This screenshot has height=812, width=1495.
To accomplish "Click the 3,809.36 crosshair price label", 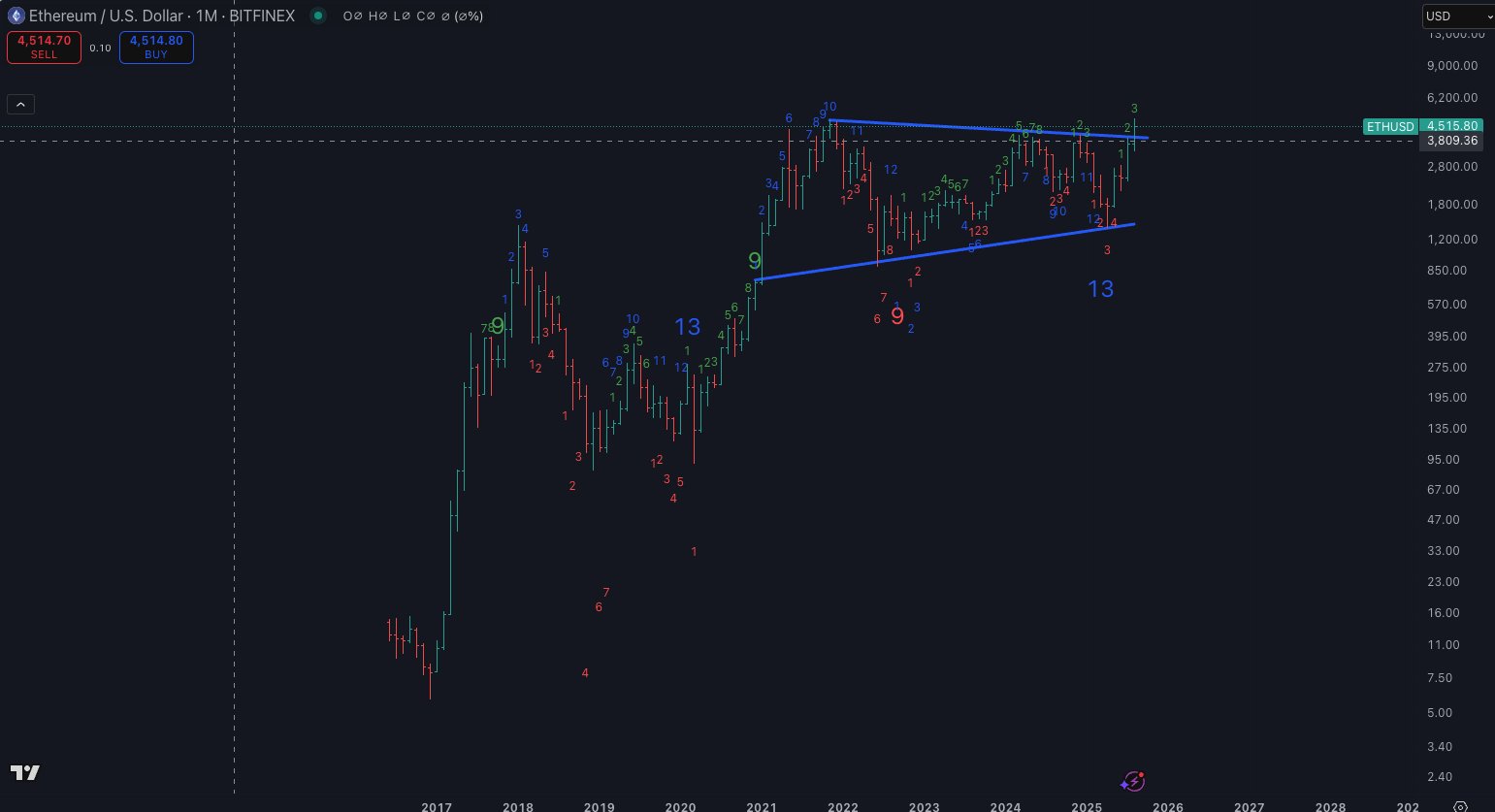I will (x=1452, y=141).
